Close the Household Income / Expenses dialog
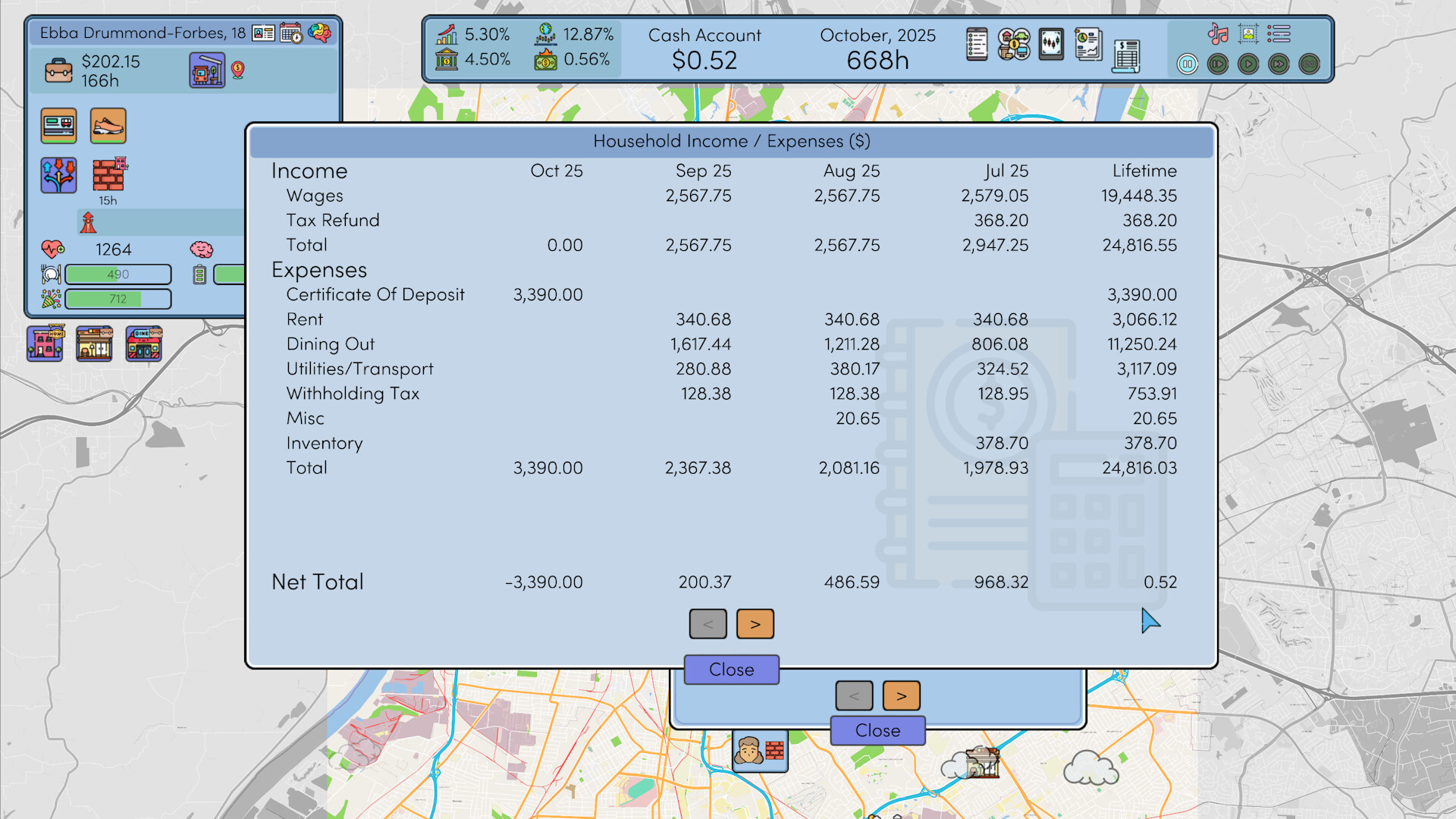 (x=731, y=670)
